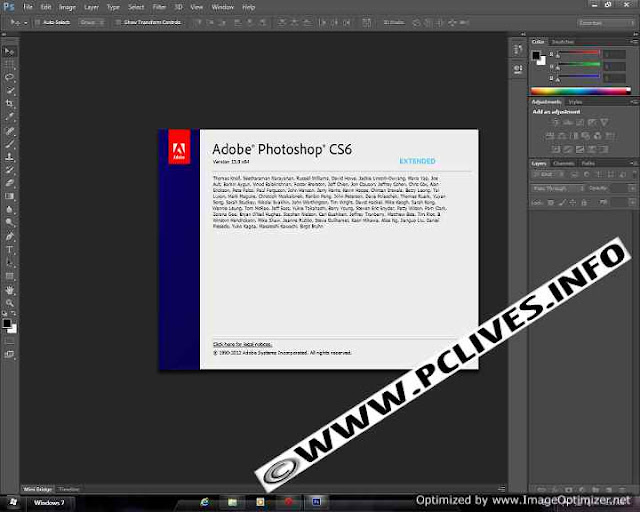The image size is (640, 512).
Task: Click the legal notices link
Action: pyautogui.click(x=242, y=344)
